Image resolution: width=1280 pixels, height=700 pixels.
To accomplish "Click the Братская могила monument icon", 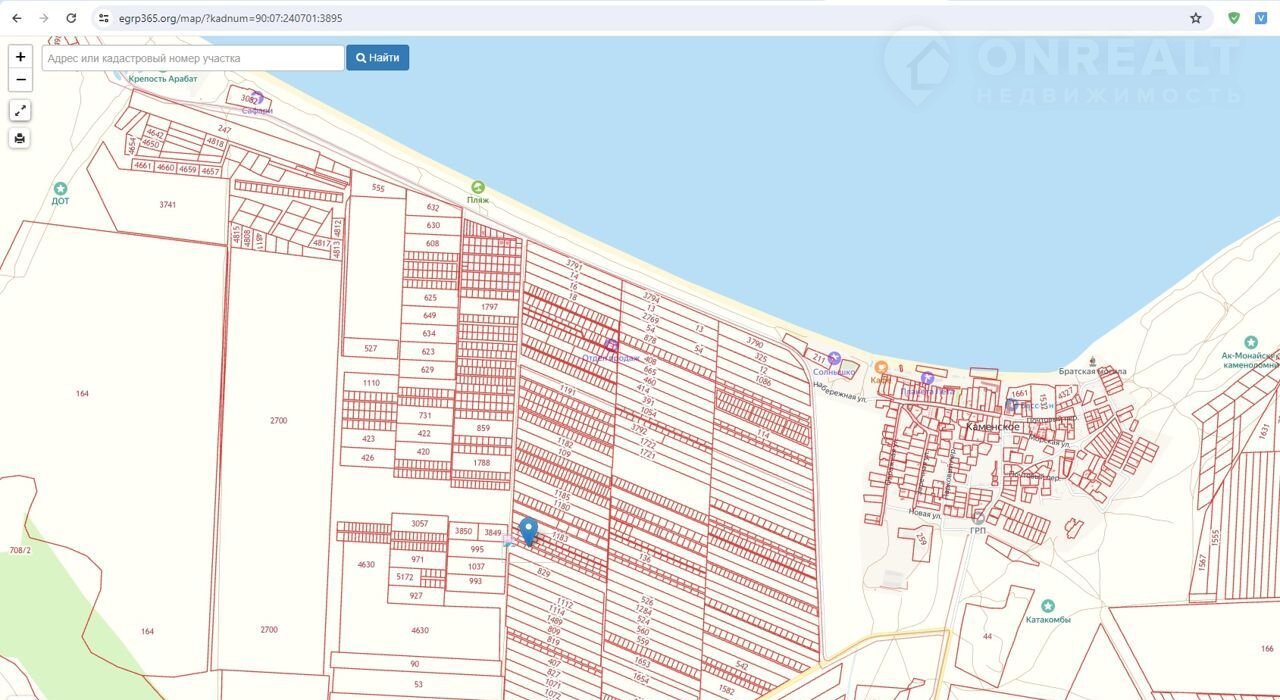I will click(1092, 361).
